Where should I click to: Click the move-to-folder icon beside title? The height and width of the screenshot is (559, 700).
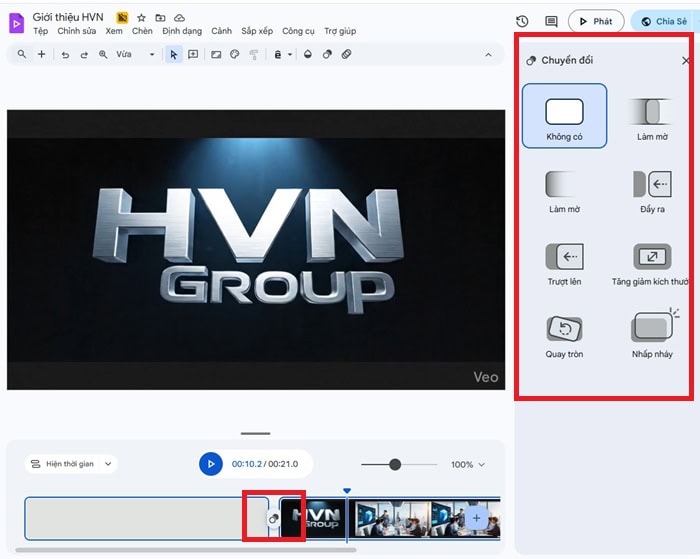point(160,18)
